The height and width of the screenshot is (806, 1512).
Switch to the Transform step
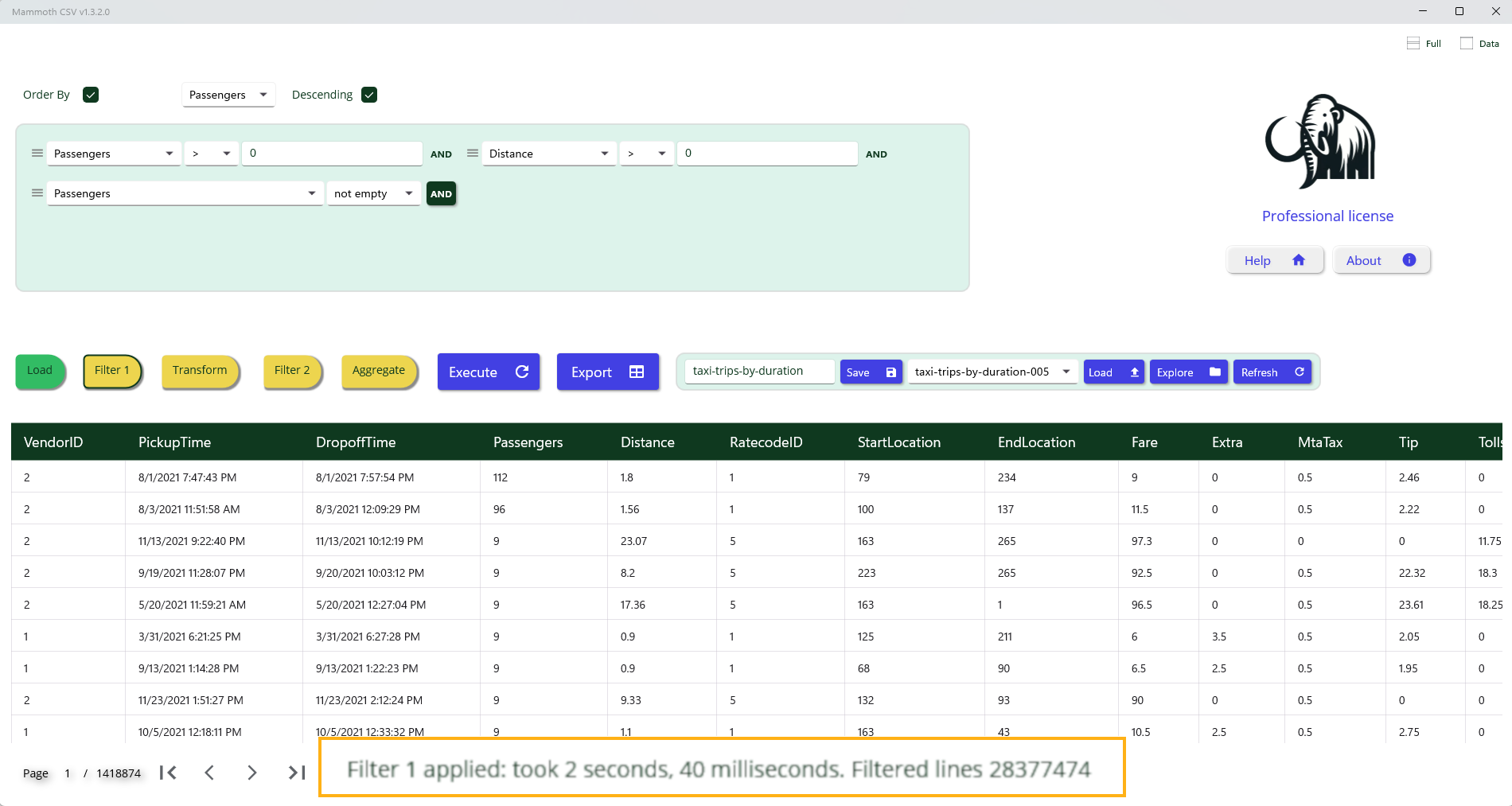point(200,371)
